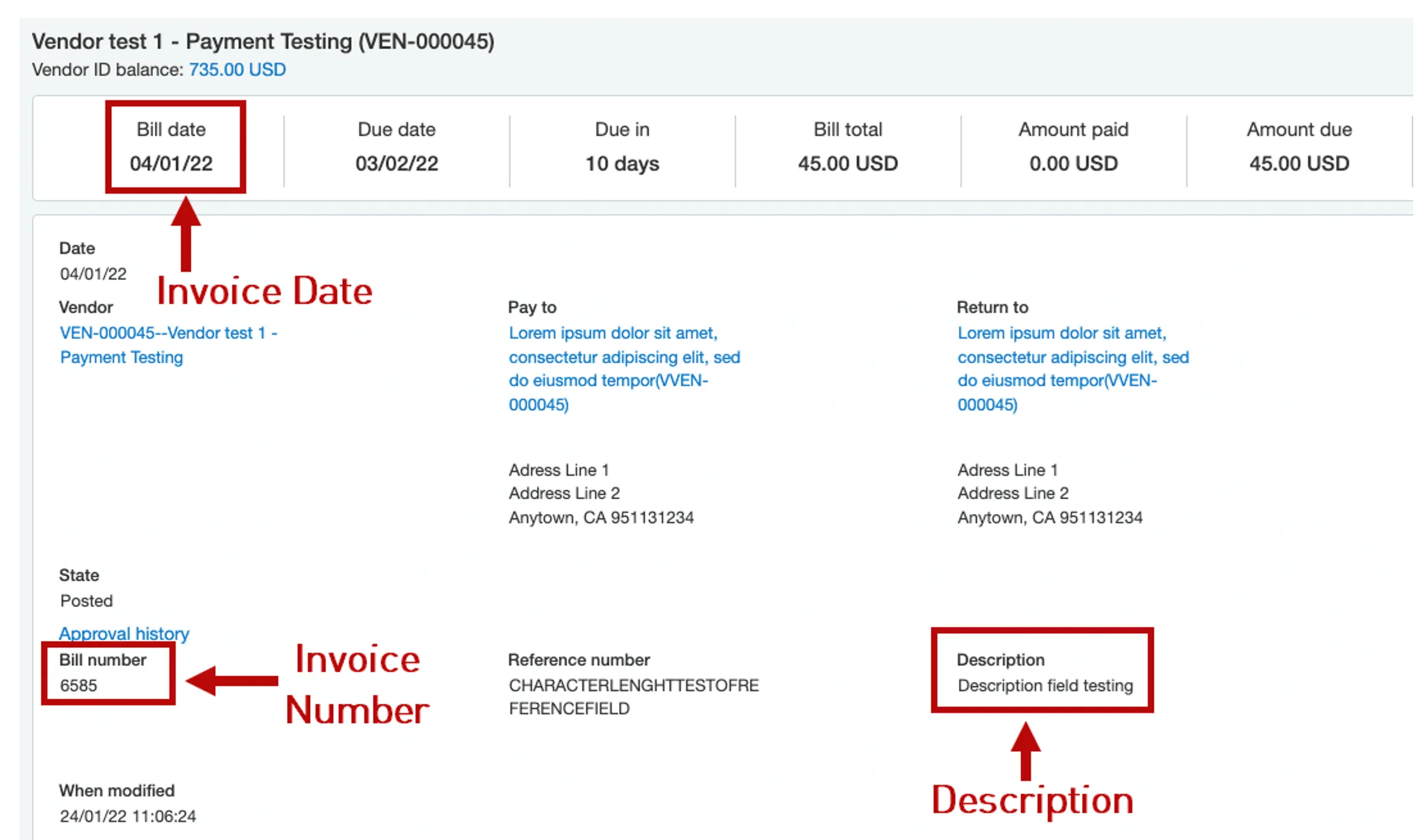Open the VEN-000045 Vendor test 1 link
The height and width of the screenshot is (840, 1425).
(x=169, y=345)
